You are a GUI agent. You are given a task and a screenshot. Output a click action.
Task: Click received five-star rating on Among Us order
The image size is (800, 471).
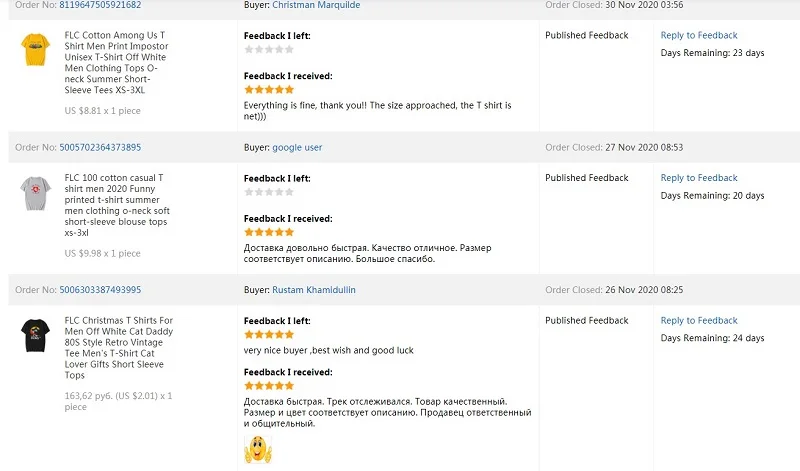click(269, 90)
